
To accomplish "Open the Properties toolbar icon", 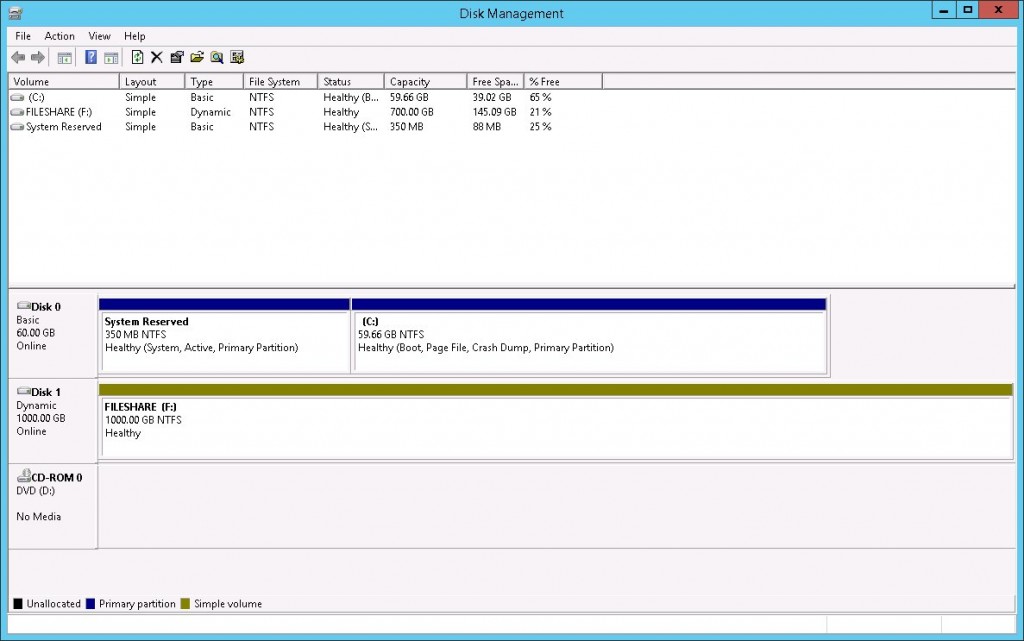I will coord(178,57).
